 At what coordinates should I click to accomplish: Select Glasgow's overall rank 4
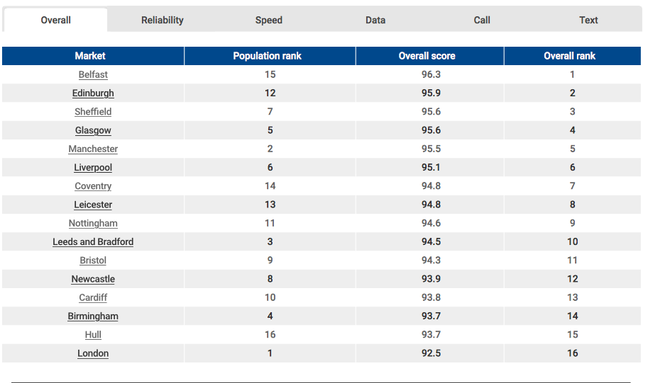[572, 130]
